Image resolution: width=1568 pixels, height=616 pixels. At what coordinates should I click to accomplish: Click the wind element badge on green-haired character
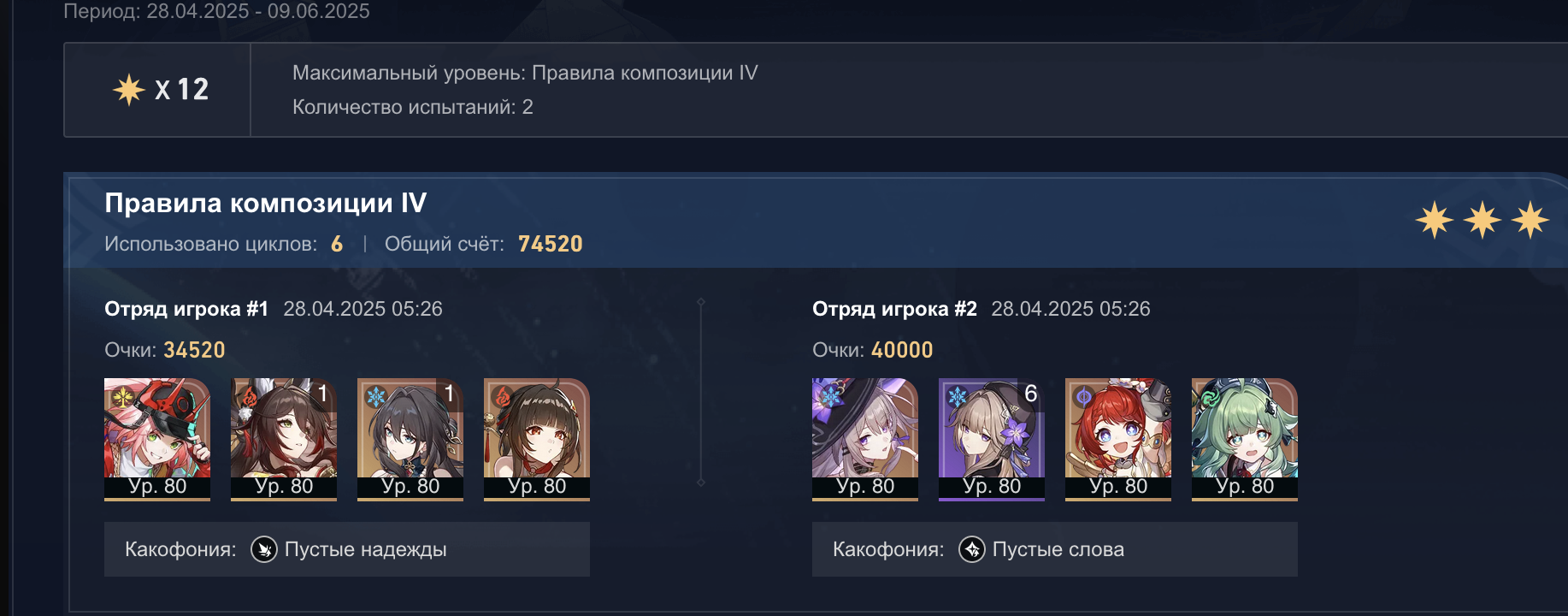(1210, 396)
